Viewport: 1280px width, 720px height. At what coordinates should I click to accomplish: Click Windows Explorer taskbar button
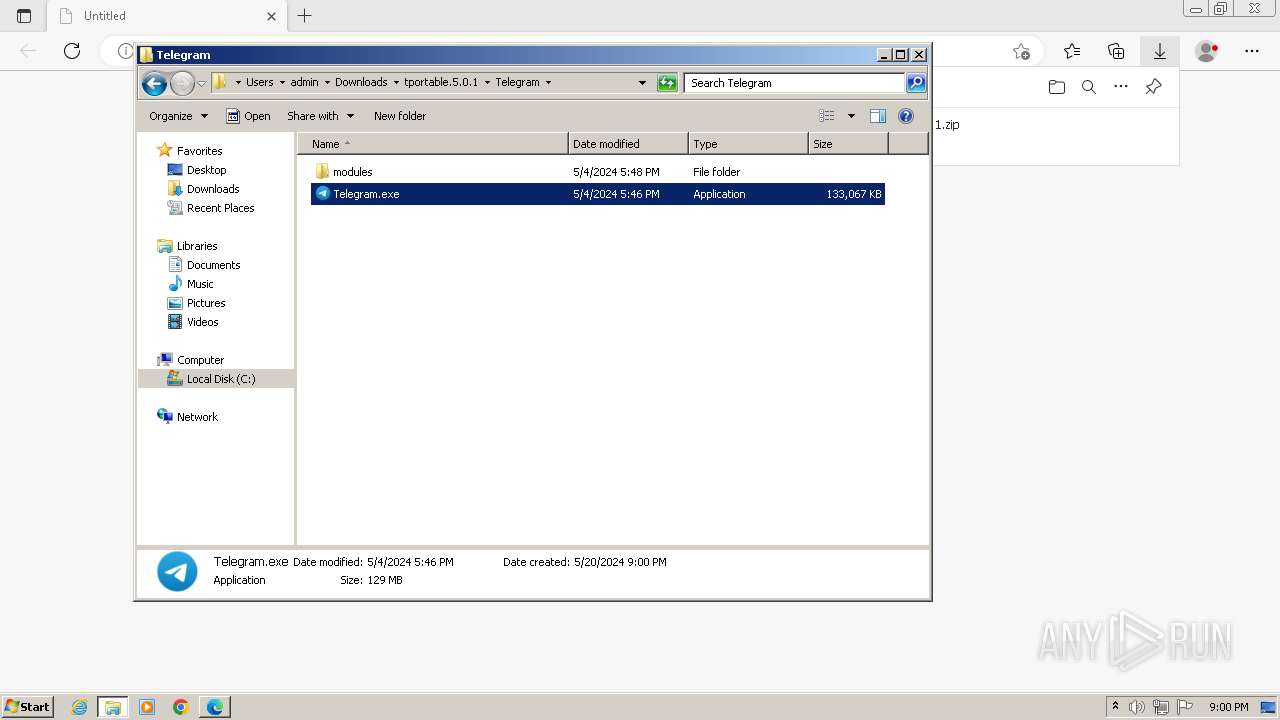[x=113, y=707]
